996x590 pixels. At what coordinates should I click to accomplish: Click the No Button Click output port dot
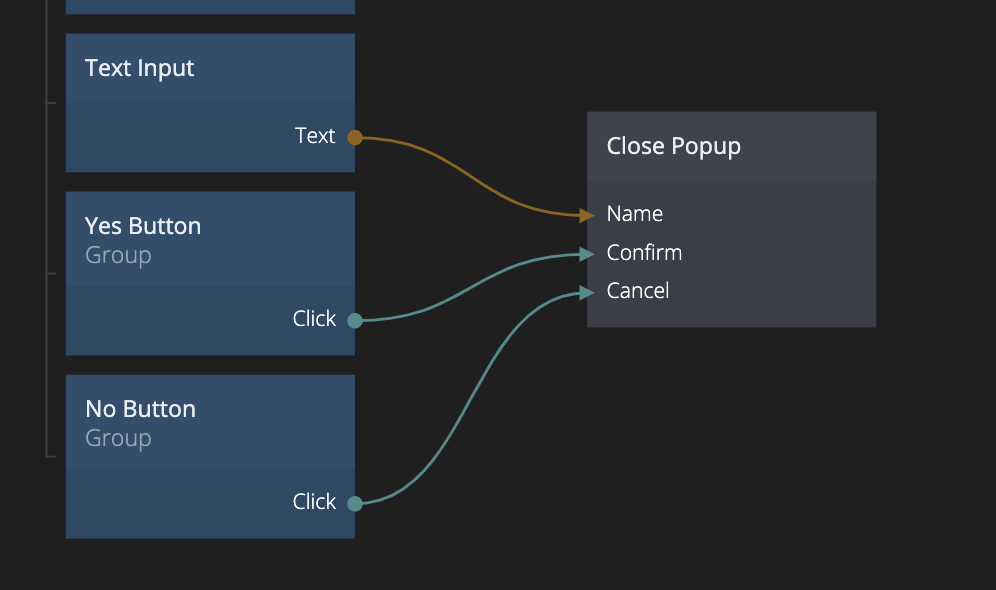tap(354, 503)
